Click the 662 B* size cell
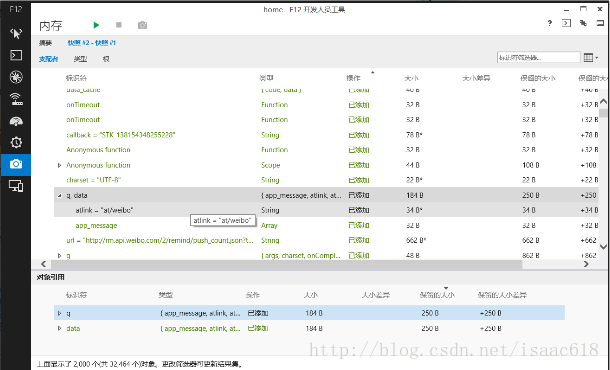 point(416,240)
